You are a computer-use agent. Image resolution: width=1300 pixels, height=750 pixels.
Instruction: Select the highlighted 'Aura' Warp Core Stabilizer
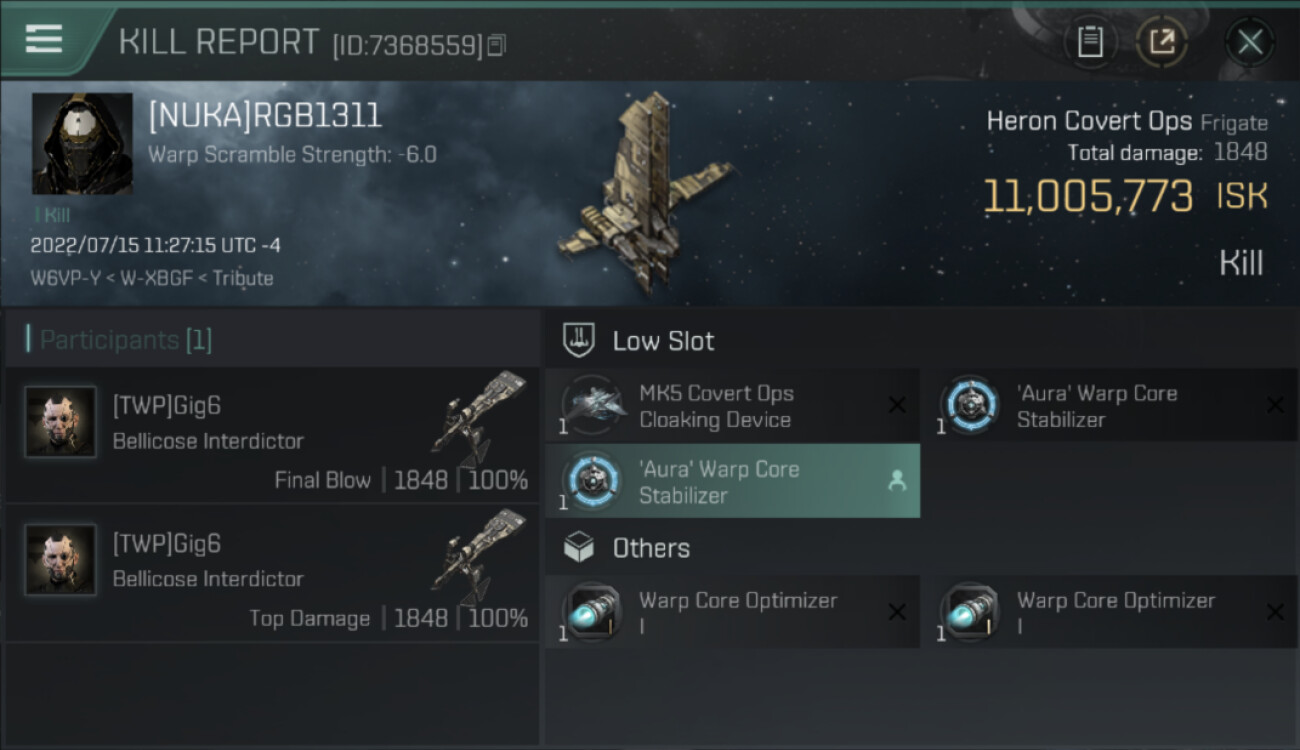(x=732, y=481)
